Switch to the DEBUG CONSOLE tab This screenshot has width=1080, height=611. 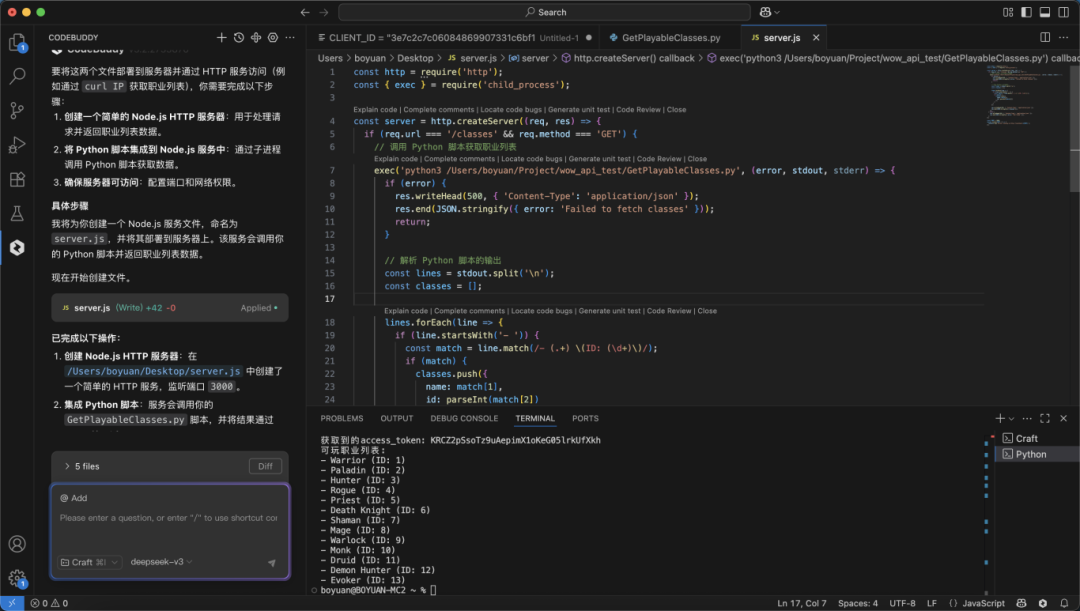pyautogui.click(x=464, y=418)
